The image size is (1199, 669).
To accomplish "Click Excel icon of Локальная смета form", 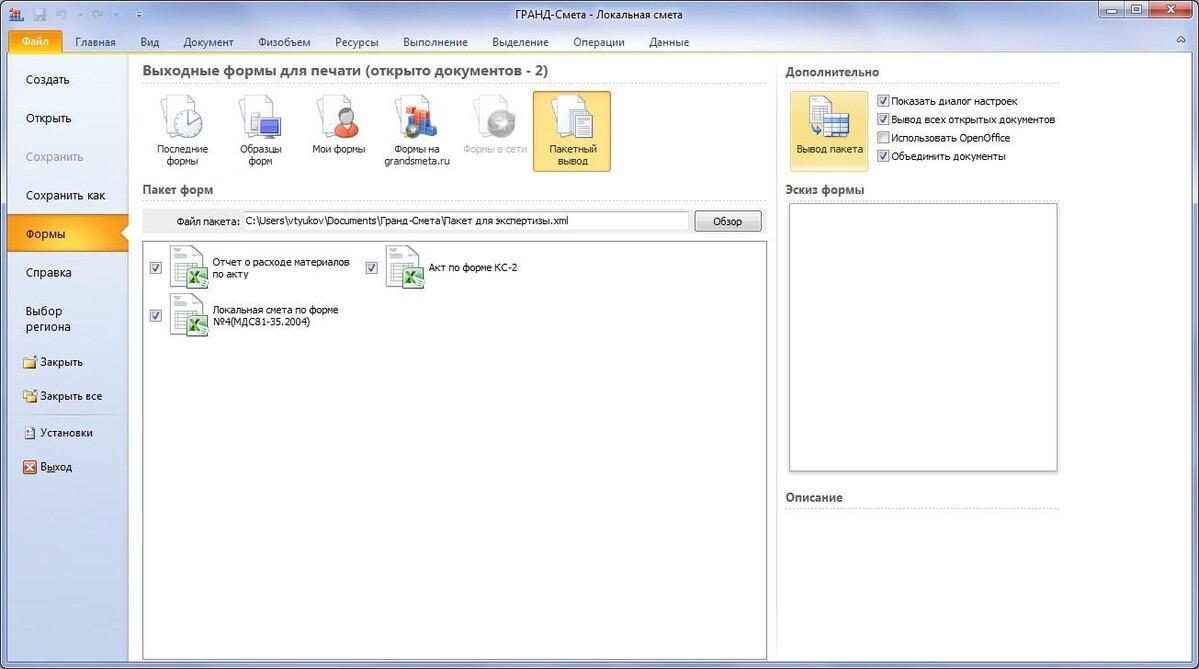I will click(x=189, y=315).
